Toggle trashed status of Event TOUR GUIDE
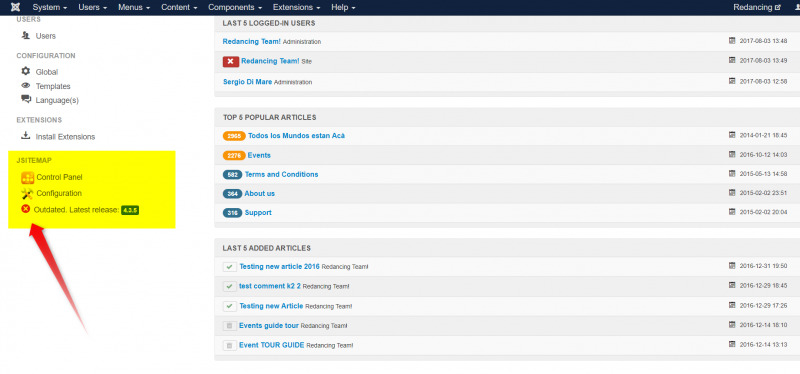Viewport: 800px width, 374px height. 230,345
